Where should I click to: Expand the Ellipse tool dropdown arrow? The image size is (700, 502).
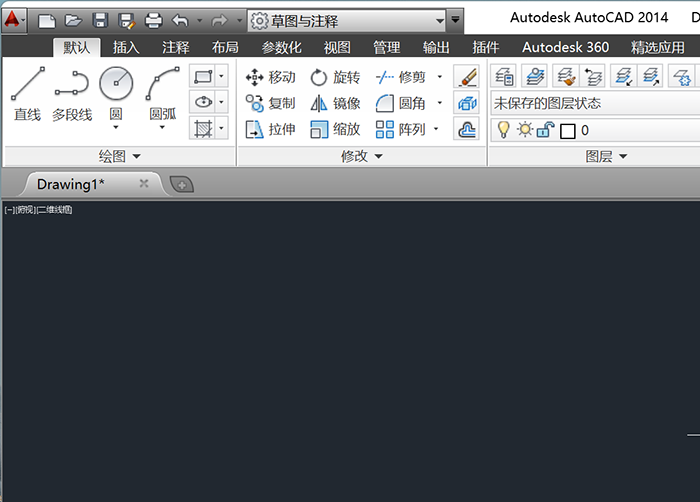(x=221, y=102)
